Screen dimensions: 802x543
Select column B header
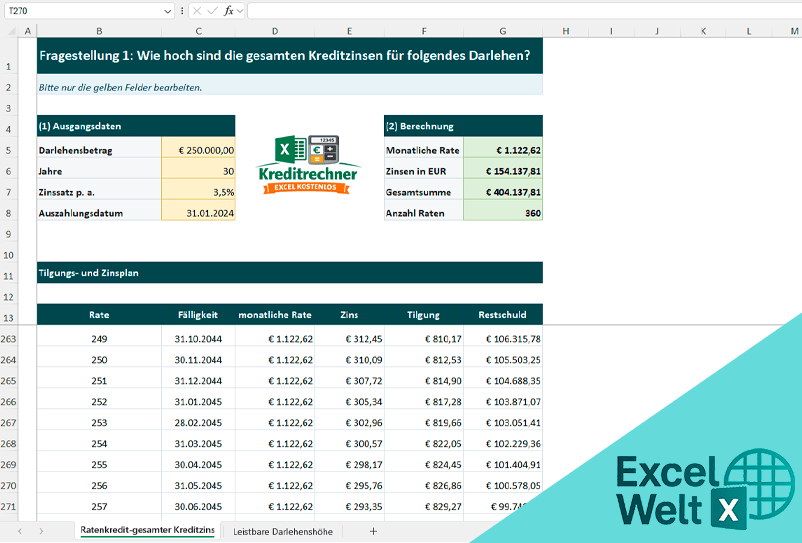tap(99, 31)
